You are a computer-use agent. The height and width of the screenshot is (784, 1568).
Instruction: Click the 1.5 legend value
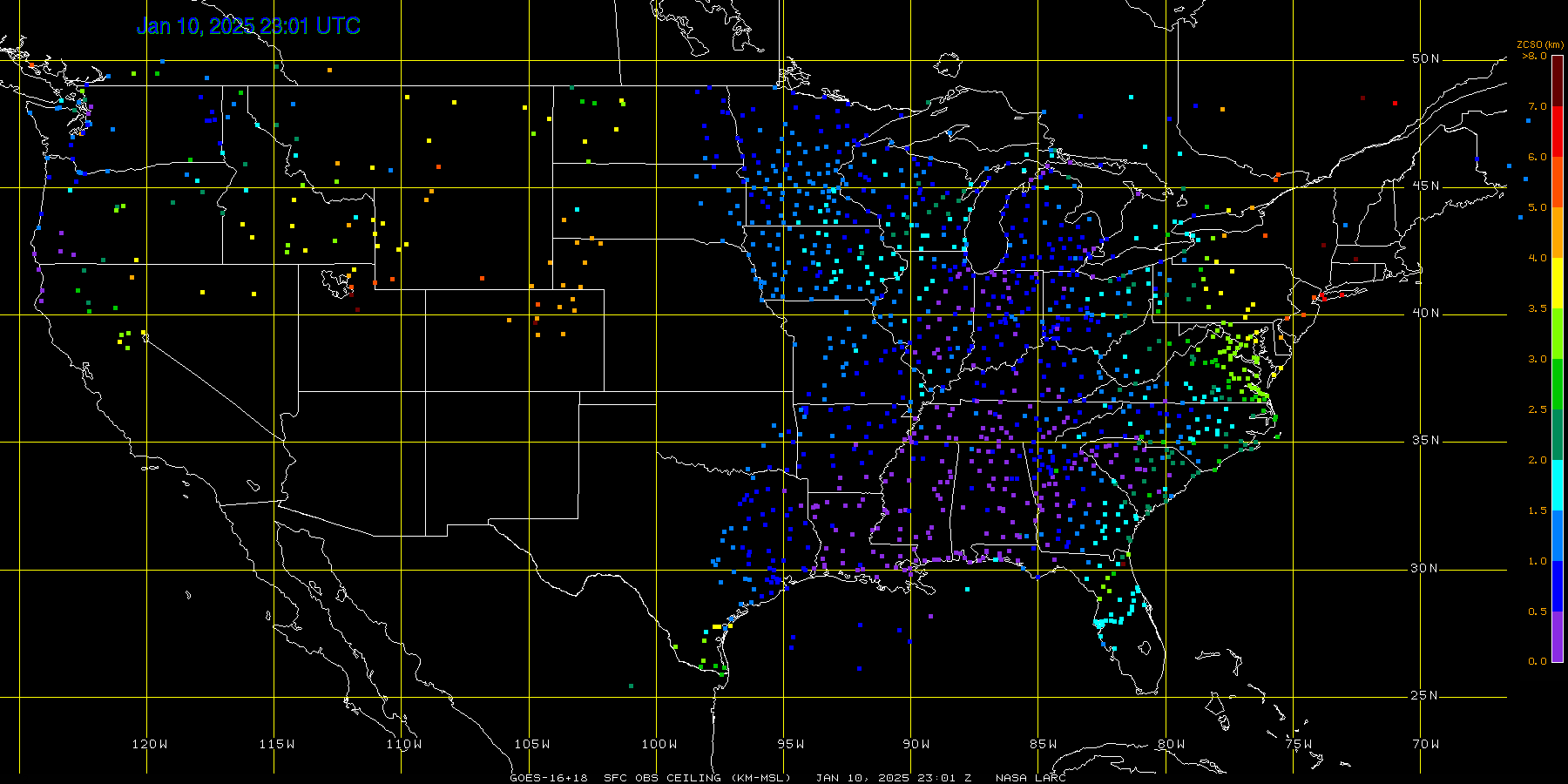(1538, 510)
